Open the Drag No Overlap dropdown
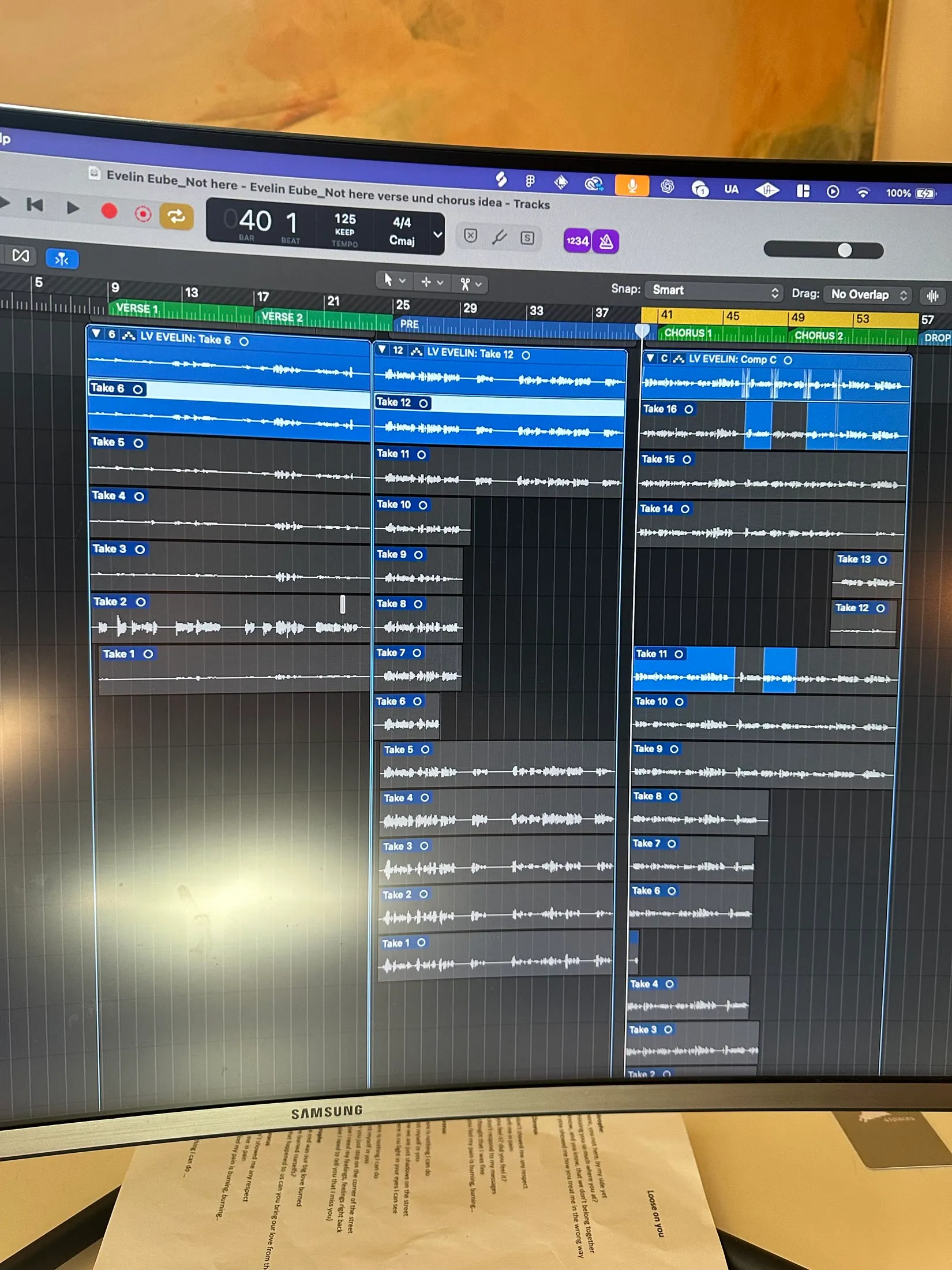 868,295
